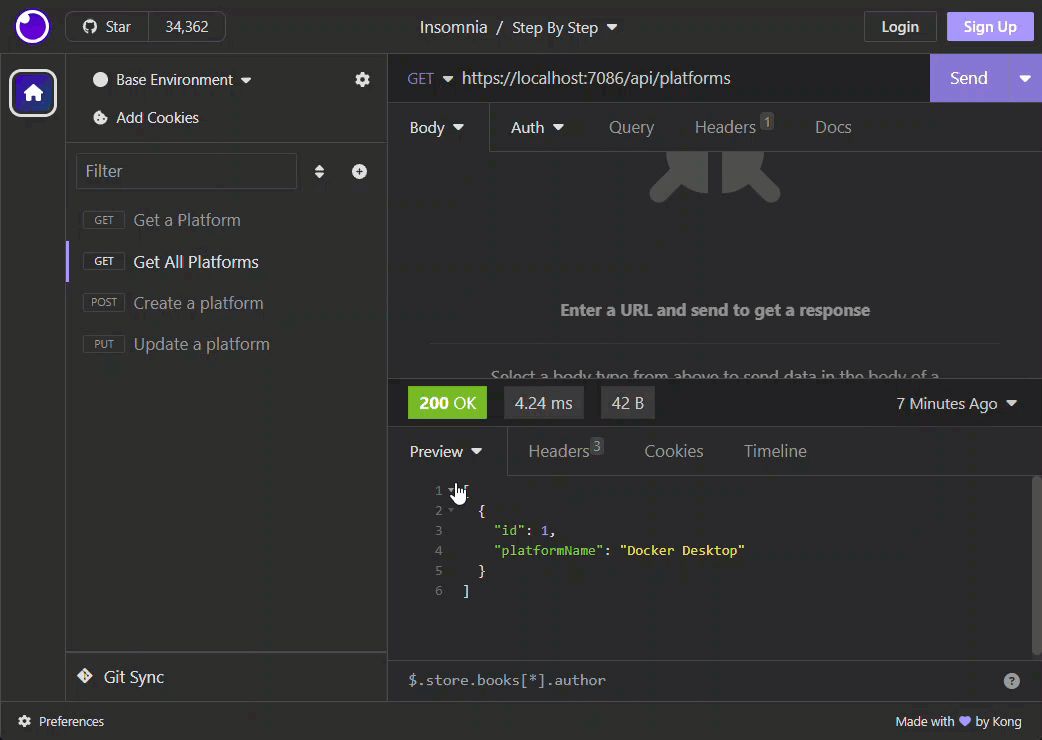This screenshot has width=1042, height=740.
Task: Click the 200 OK status badge
Action: (x=447, y=403)
